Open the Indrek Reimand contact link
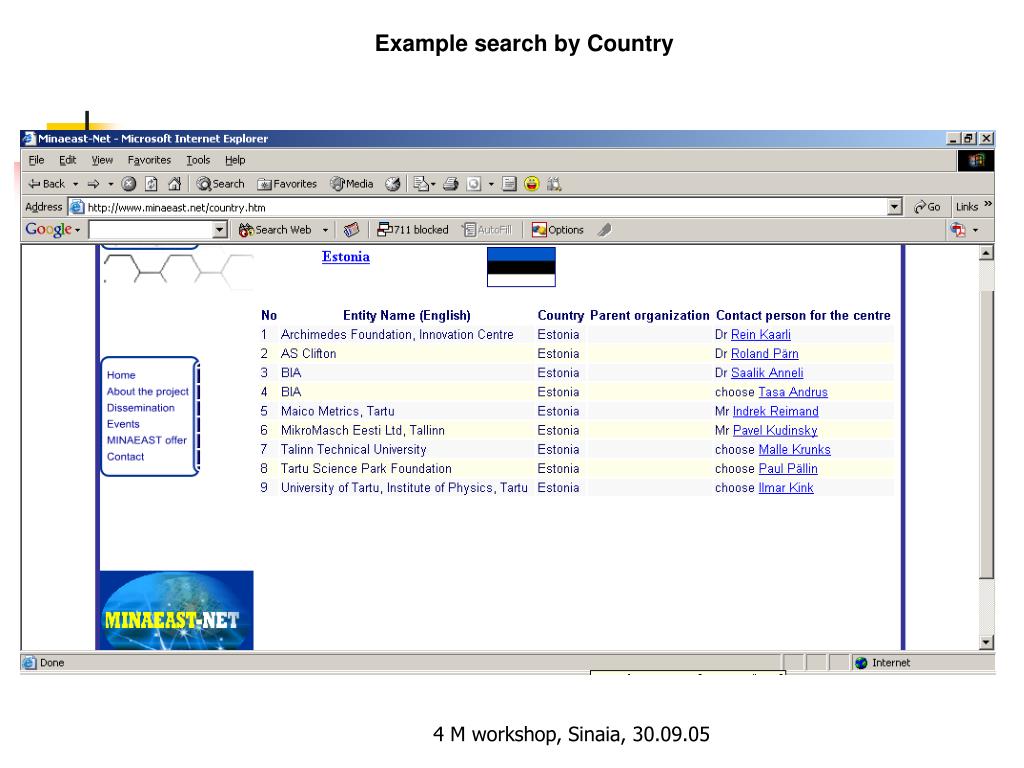The width and height of the screenshot is (1024, 768). 775,411
